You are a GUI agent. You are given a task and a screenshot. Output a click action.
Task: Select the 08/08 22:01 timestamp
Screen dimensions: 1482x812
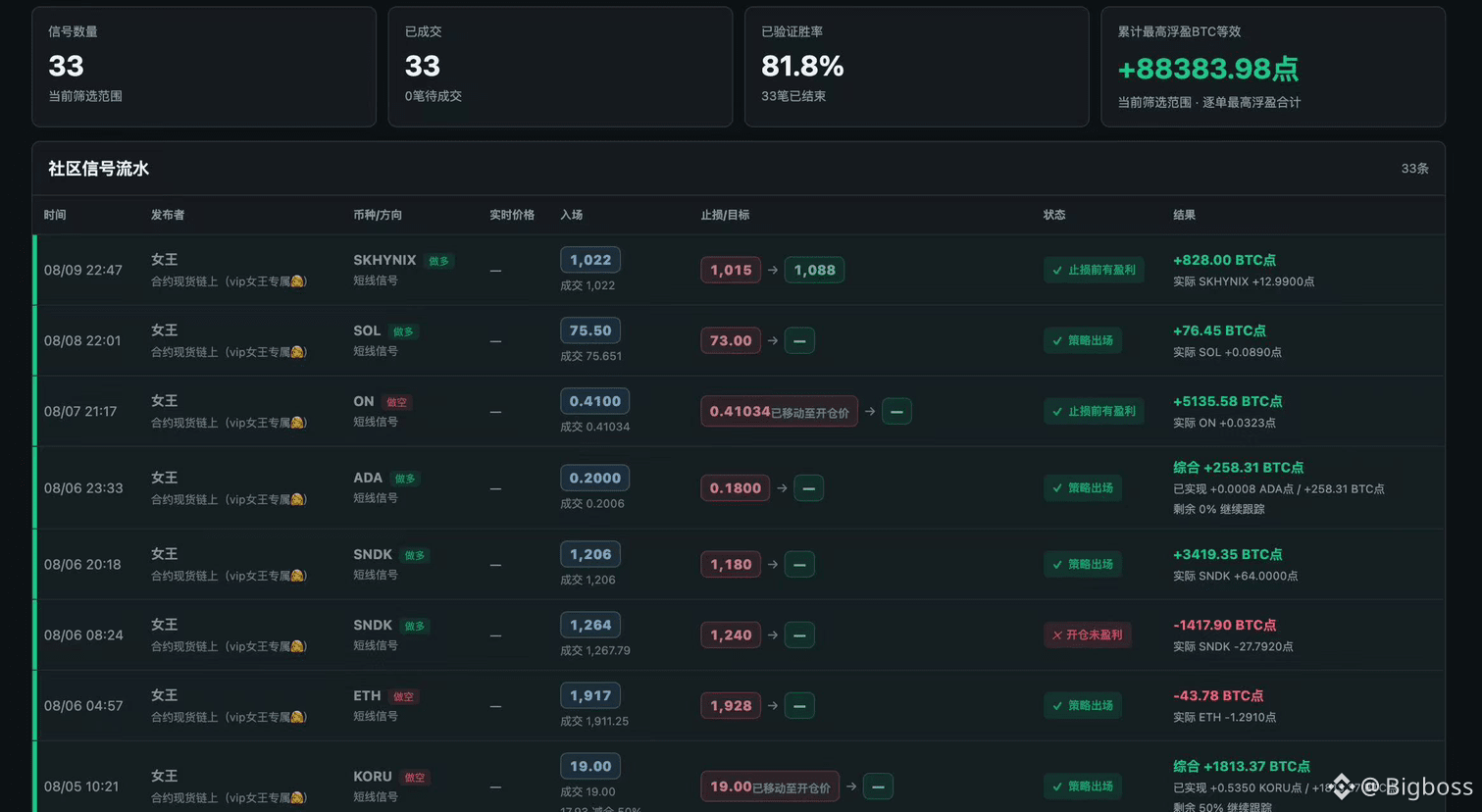pos(82,340)
